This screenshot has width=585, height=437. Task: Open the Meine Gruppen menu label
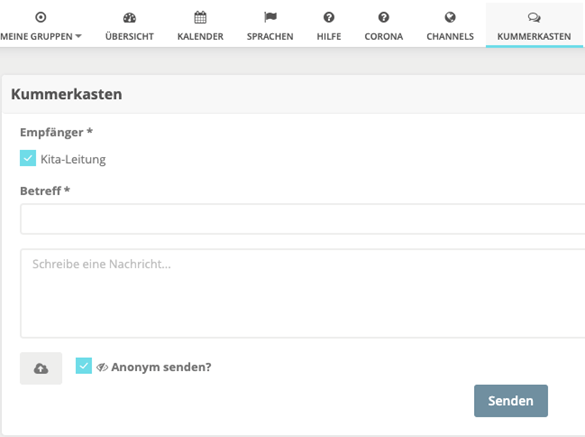coord(37,37)
